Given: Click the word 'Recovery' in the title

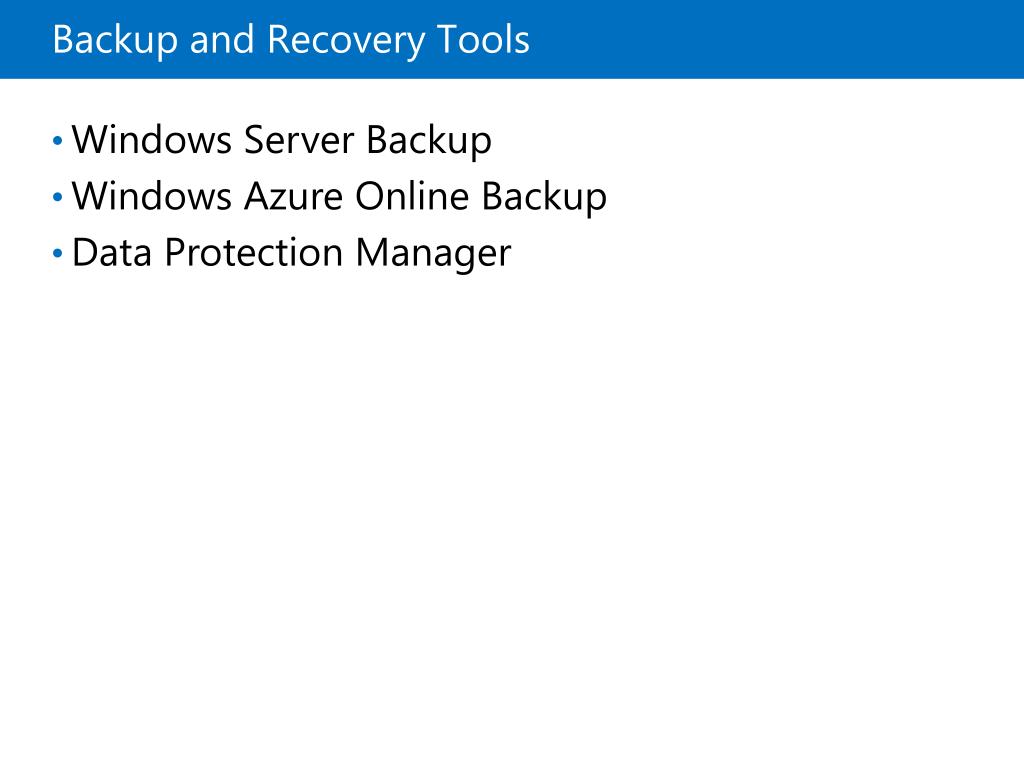Looking at the screenshot, I should (345, 42).
